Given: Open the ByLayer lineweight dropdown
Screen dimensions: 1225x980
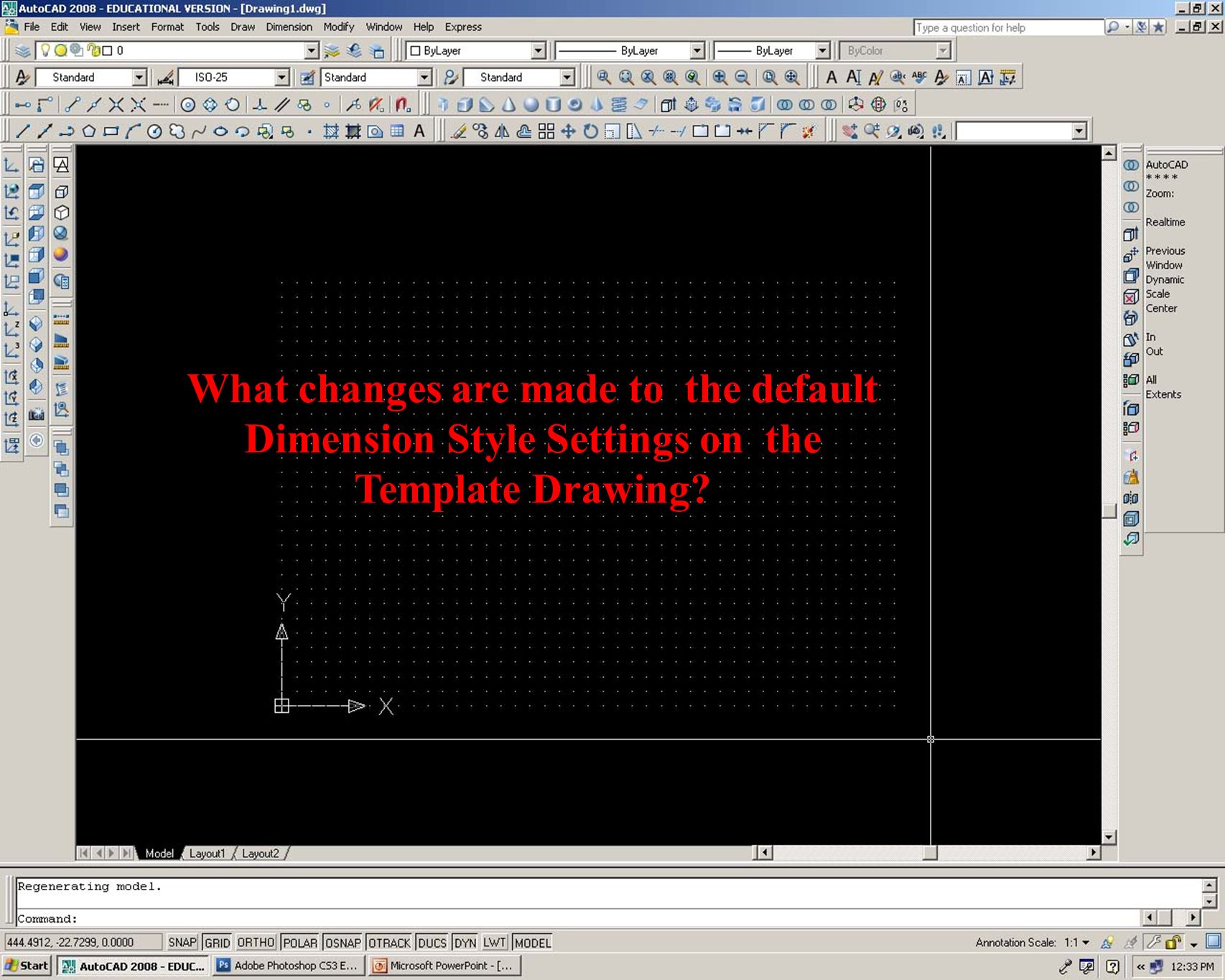Looking at the screenshot, I should click(x=823, y=51).
